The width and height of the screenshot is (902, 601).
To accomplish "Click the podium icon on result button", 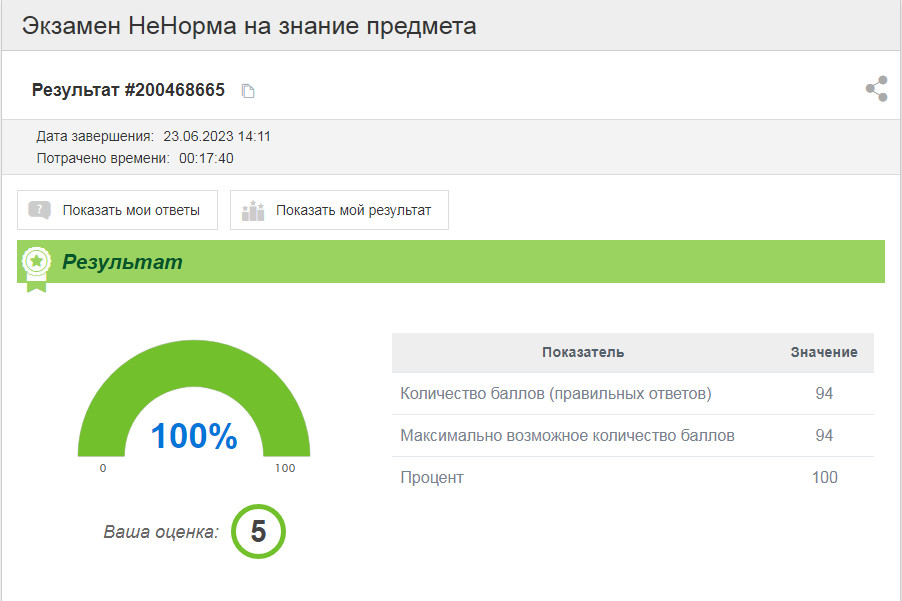I will coord(253,210).
